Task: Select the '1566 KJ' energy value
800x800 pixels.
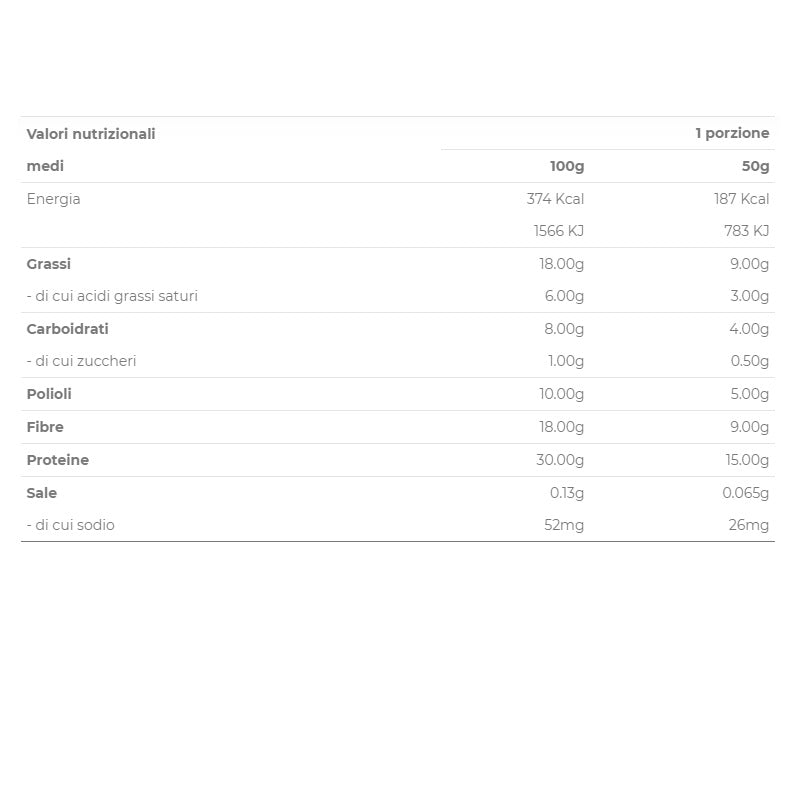Action: click(558, 231)
